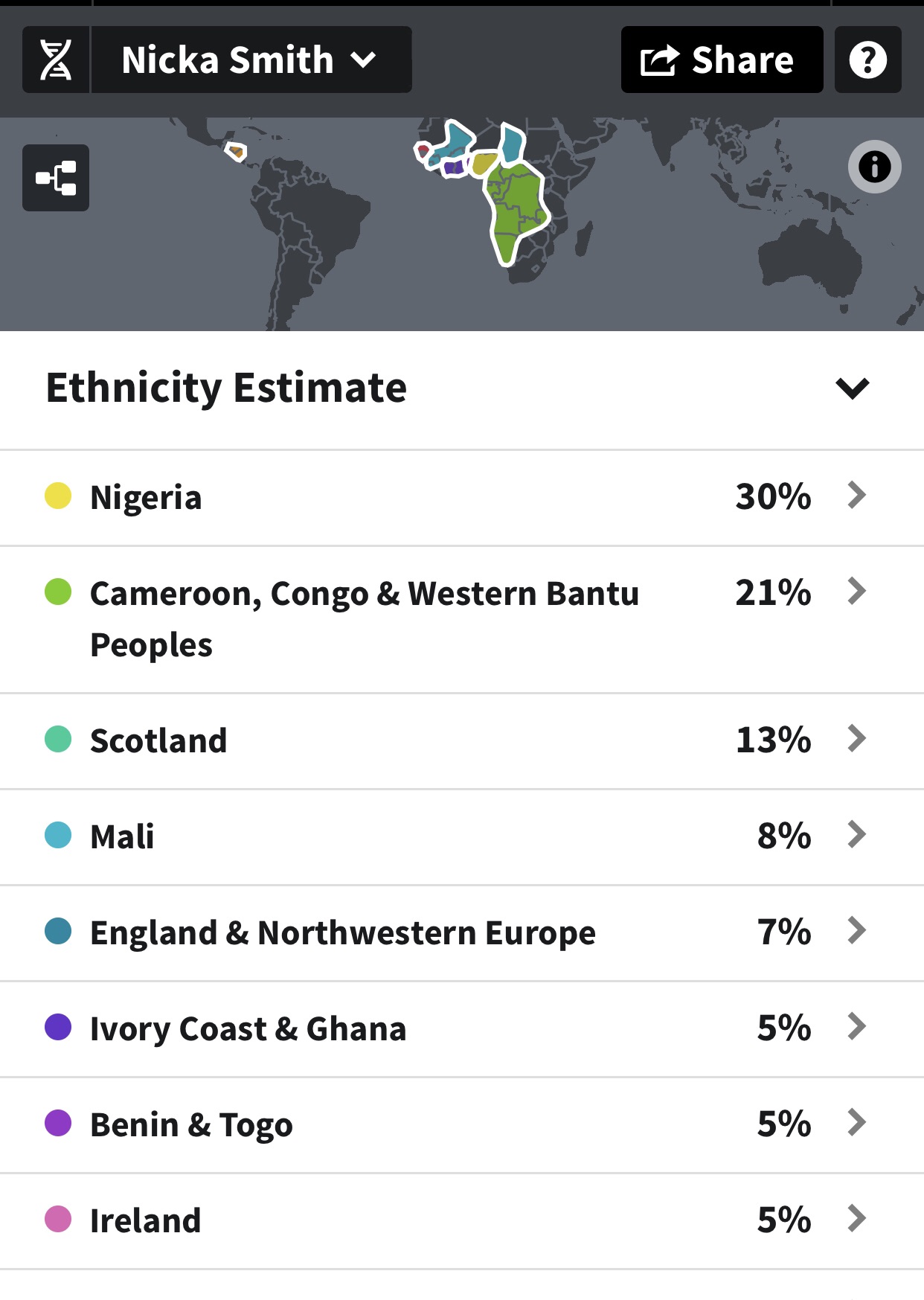Click the yellow Nigeria color dot
The image size is (924, 1300).
(x=58, y=496)
